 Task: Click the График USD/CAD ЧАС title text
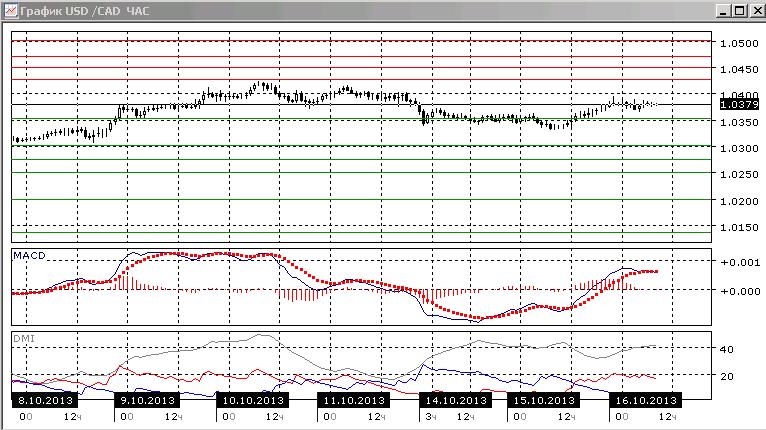pyautogui.click(x=85, y=11)
